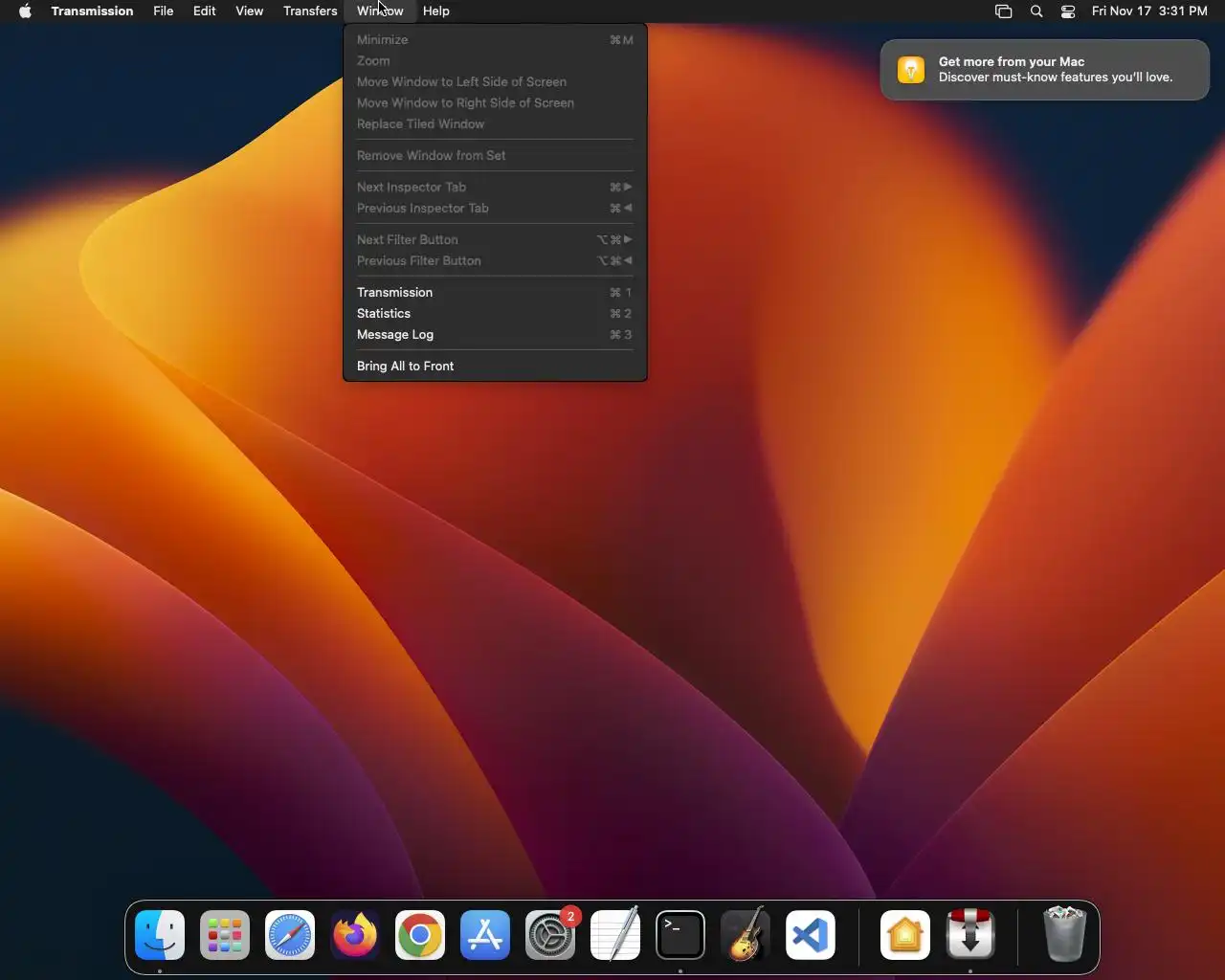
Task: Open Google Chrome from the Dock
Action: [x=420, y=935]
